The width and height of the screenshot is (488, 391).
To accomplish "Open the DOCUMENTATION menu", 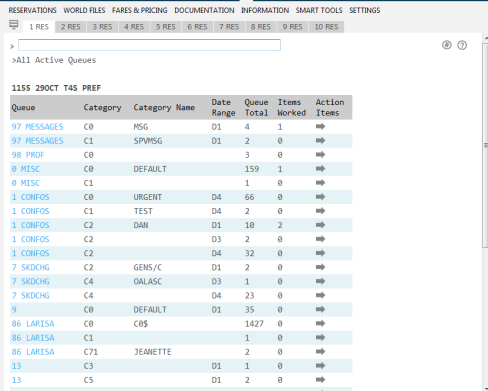I will click(x=204, y=10).
